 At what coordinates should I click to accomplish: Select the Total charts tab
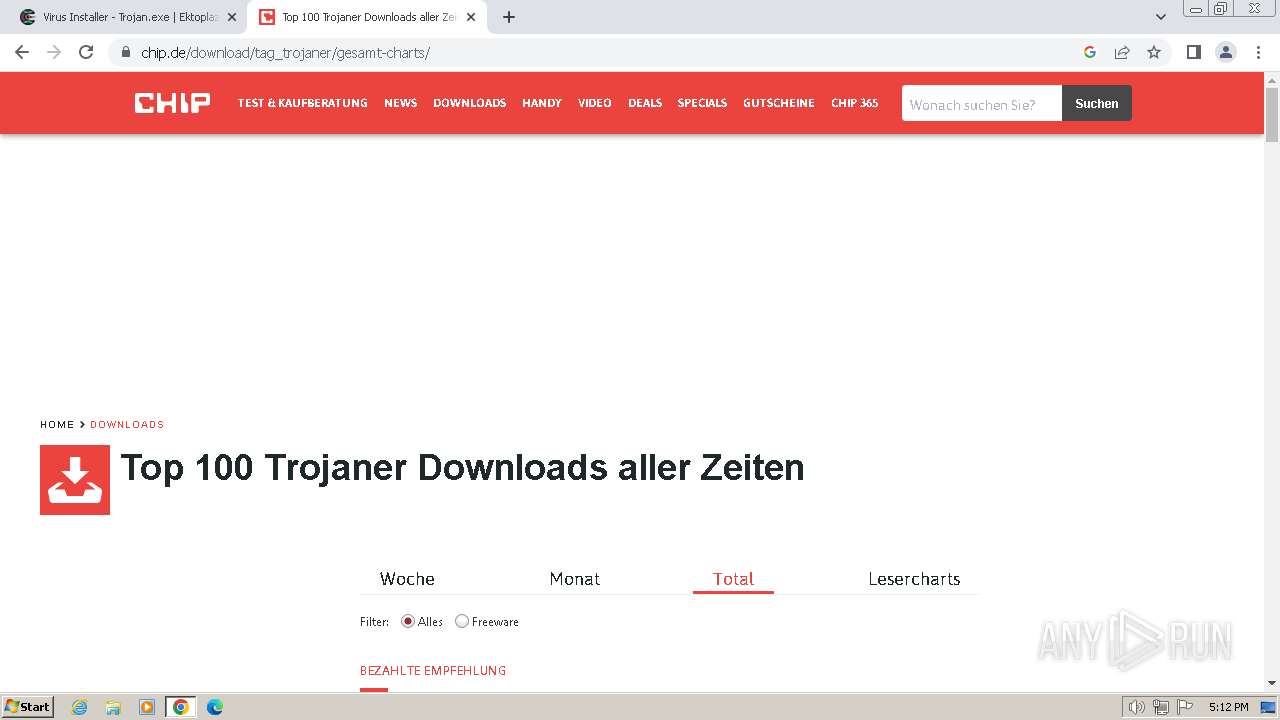(x=733, y=579)
